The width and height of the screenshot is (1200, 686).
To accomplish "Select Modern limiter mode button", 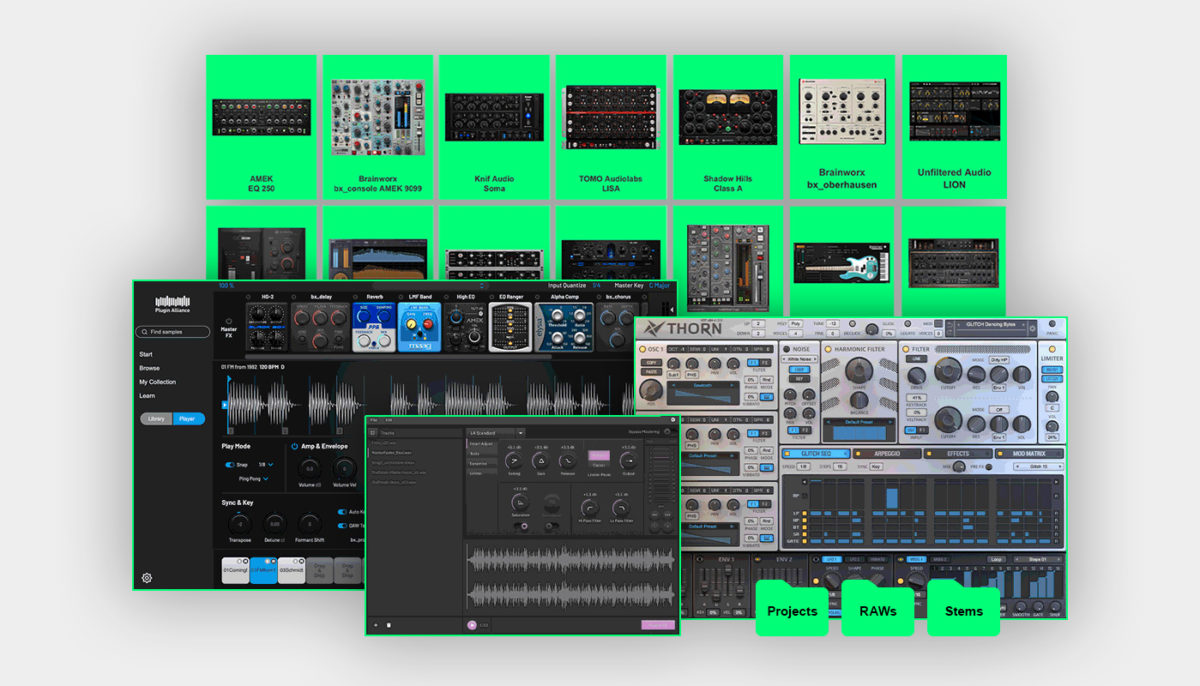I will click(599, 455).
